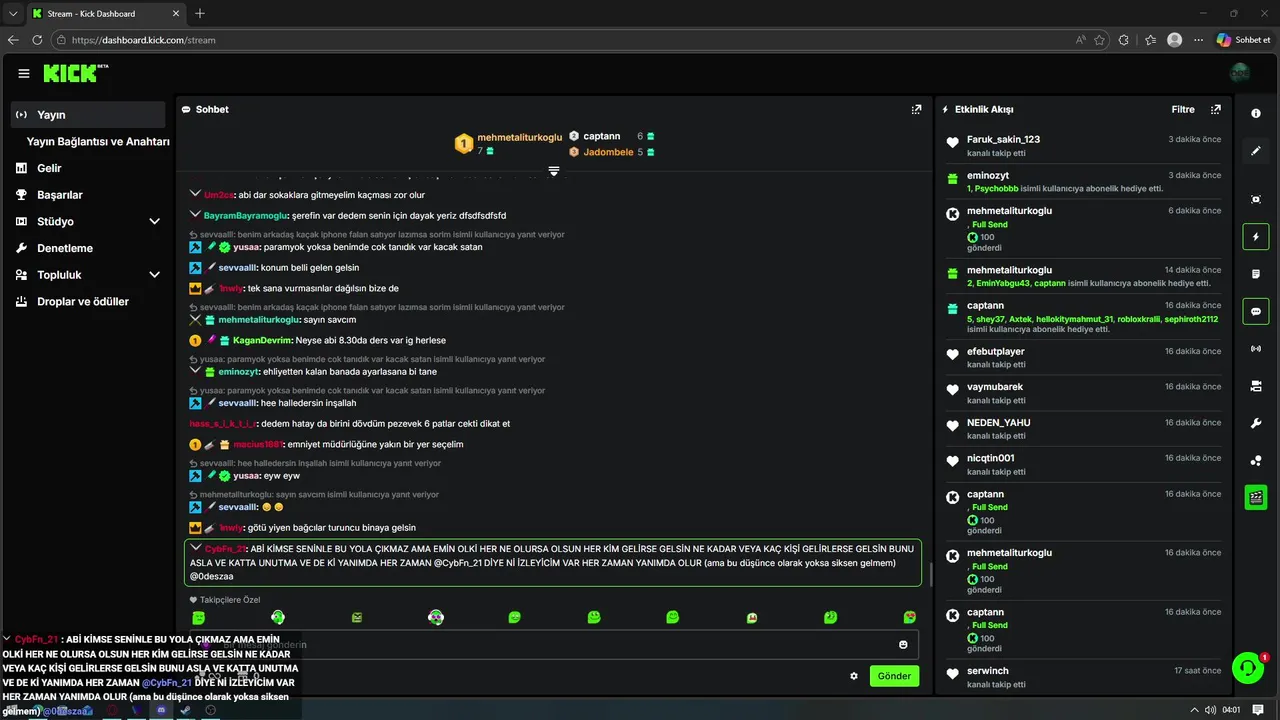Click NEDEN_YAHU follow event
Viewport: 1280px width, 720px height.
(1084, 429)
